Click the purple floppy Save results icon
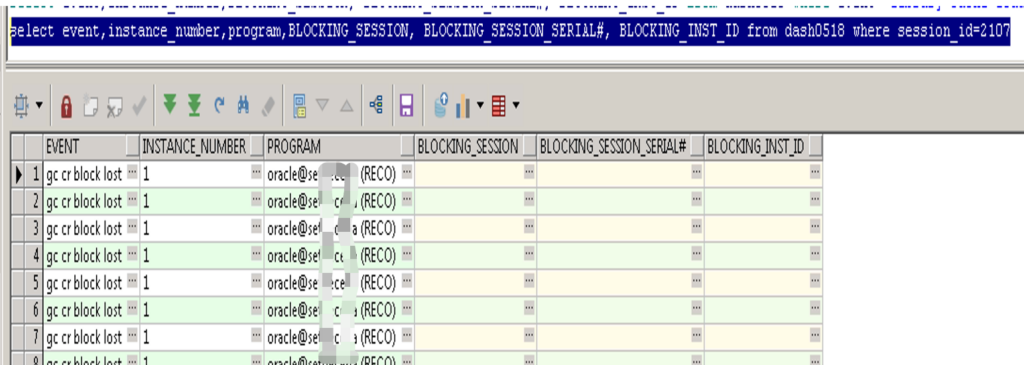 point(407,105)
